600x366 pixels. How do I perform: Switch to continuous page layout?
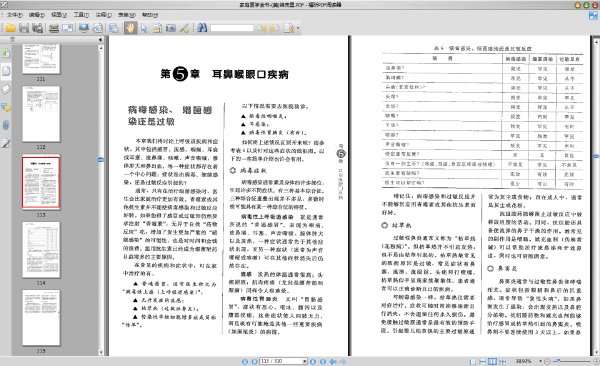(483, 361)
